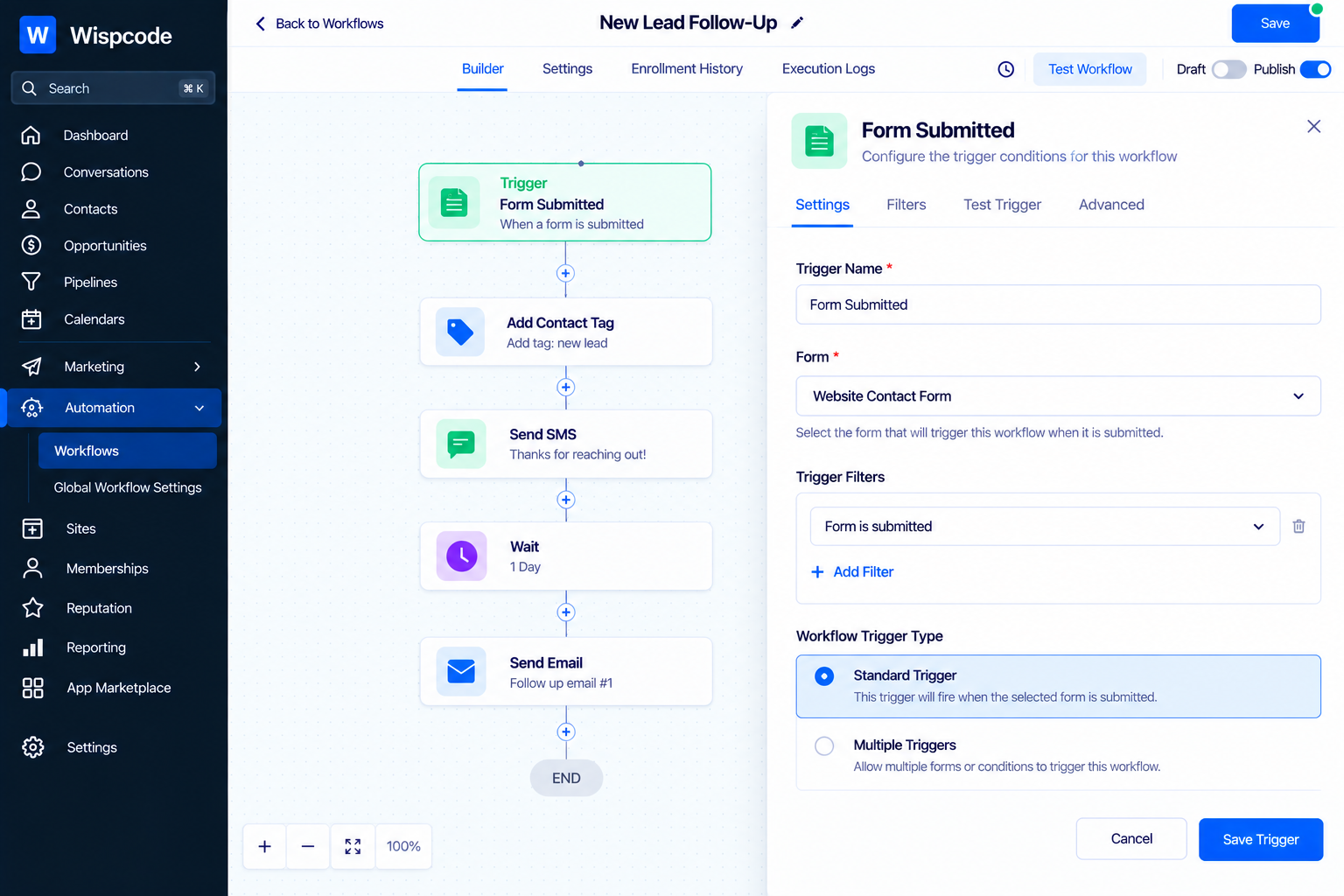Click Back to Workflows link
The image size is (1344, 896).
point(319,24)
